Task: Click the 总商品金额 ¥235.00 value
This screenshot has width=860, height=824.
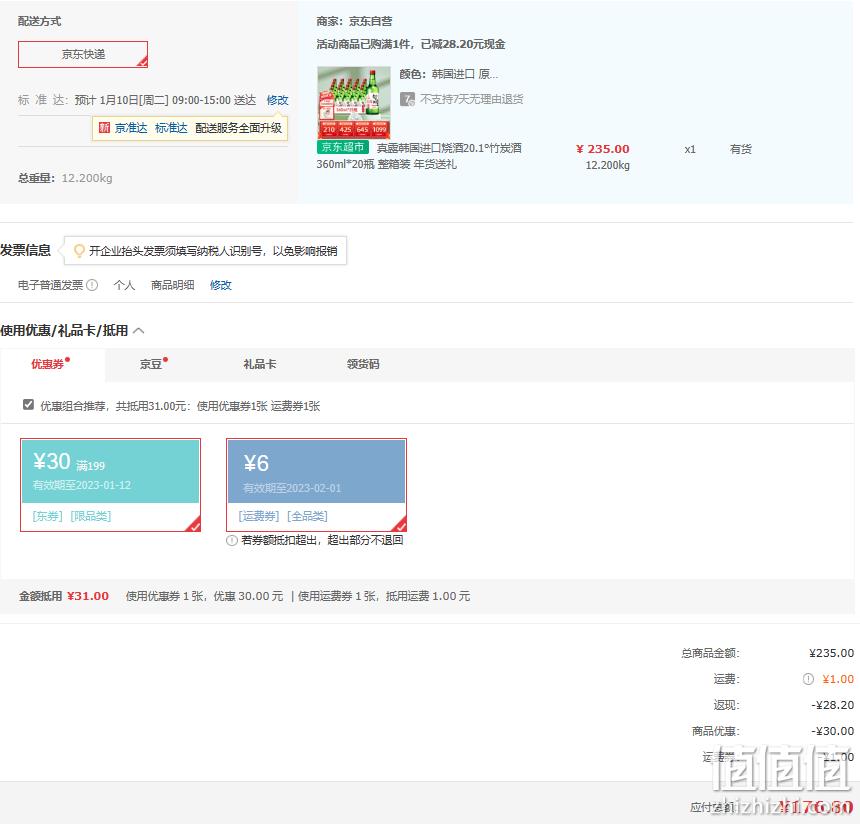Action: coord(831,653)
